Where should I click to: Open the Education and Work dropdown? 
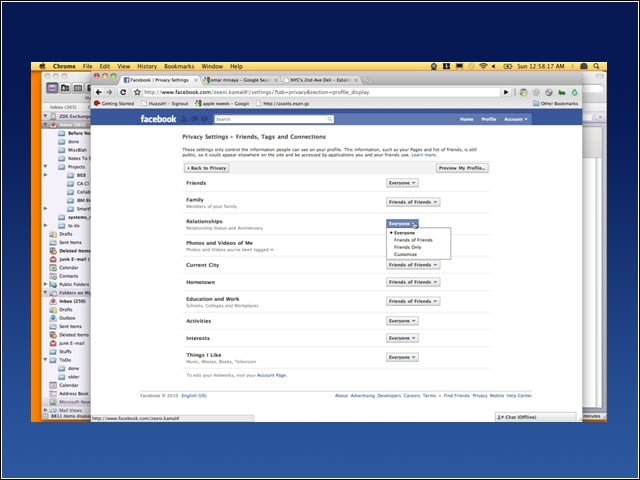pos(413,301)
